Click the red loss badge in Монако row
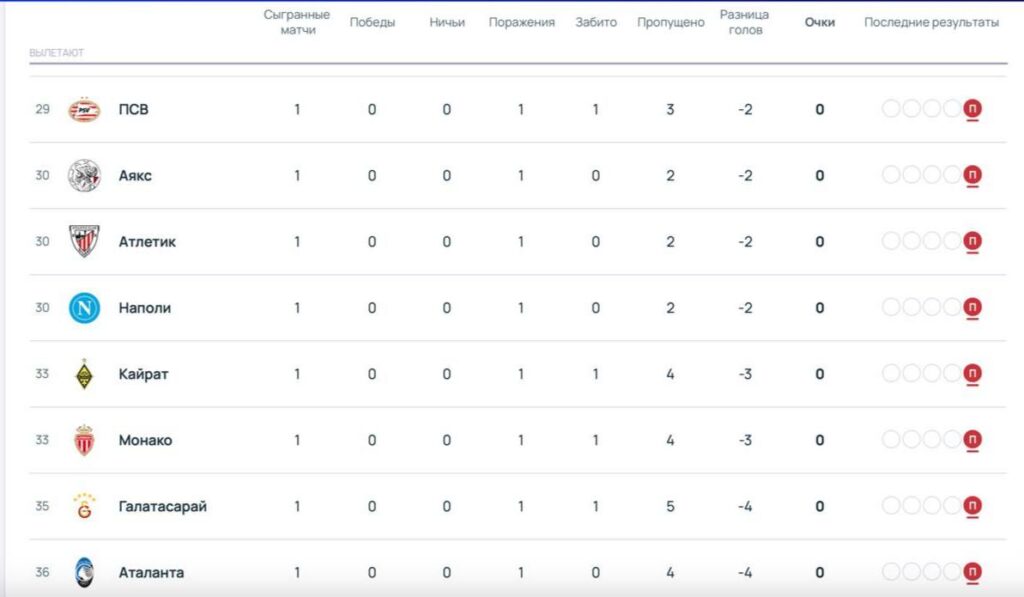The image size is (1024, 597). 972,440
